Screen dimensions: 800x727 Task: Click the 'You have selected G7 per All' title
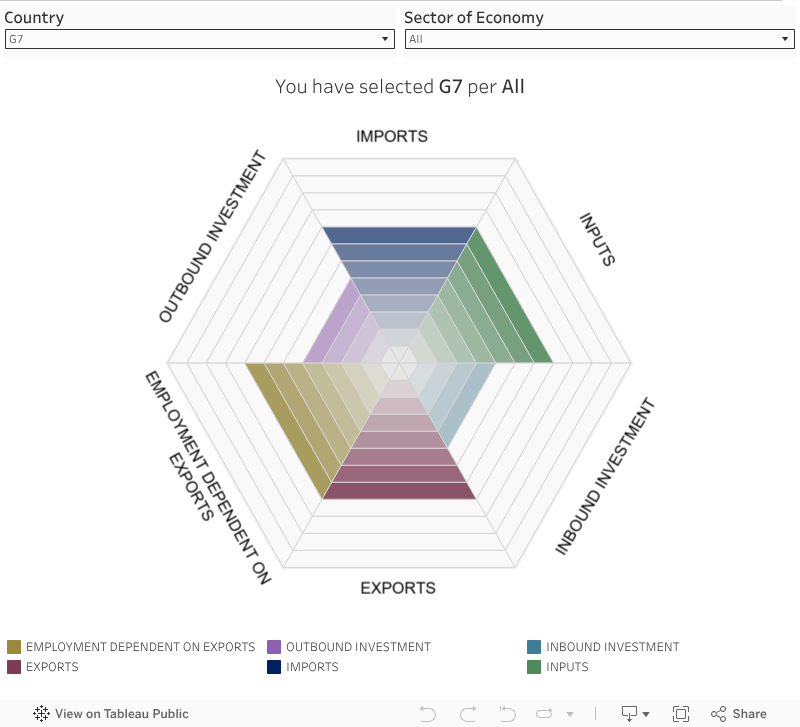(399, 87)
